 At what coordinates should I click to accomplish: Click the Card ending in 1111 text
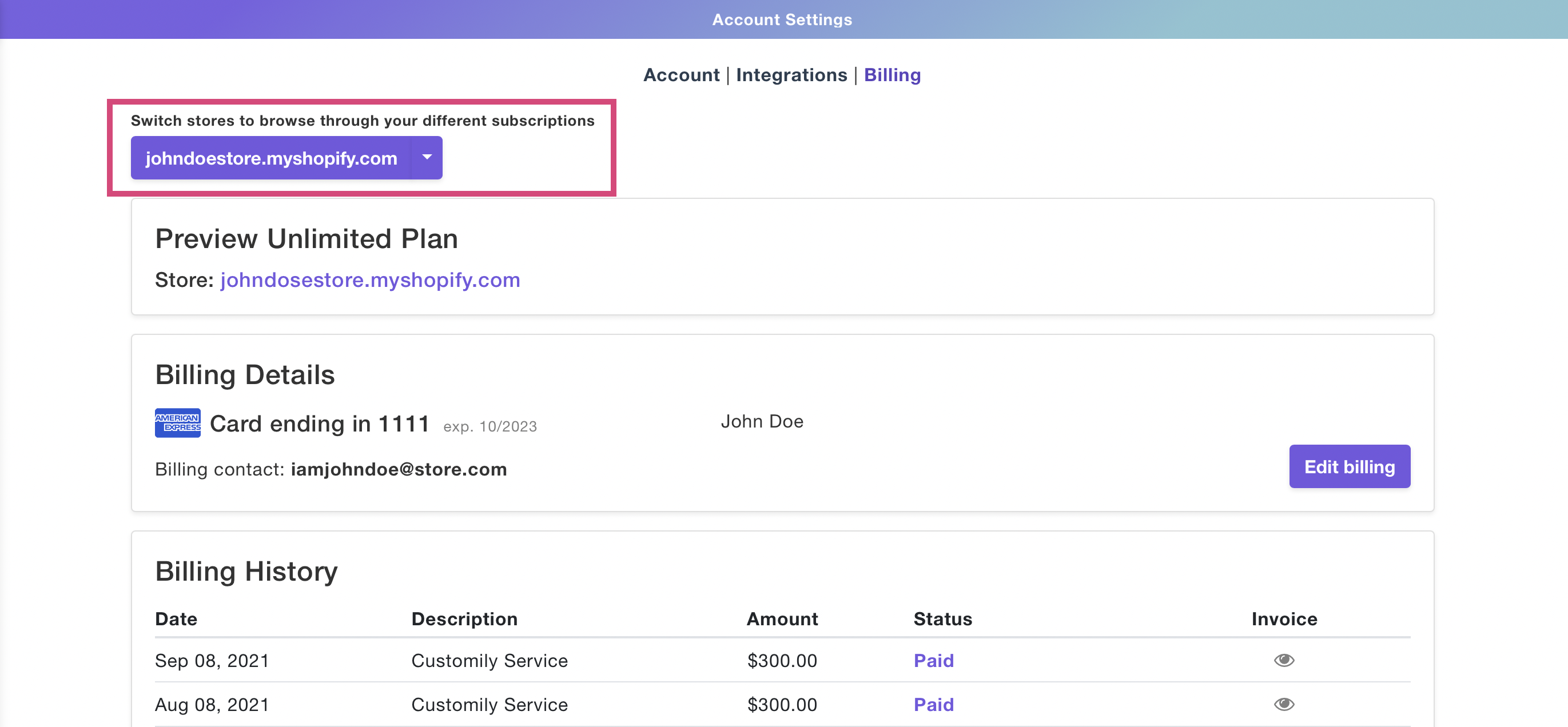coord(320,424)
